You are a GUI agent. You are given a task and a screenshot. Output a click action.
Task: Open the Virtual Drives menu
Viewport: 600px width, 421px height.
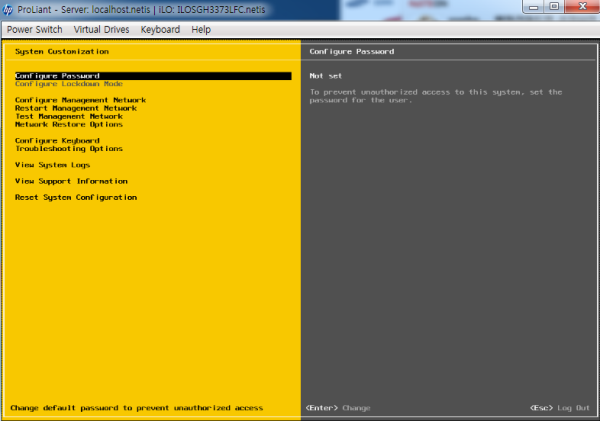tap(101, 29)
